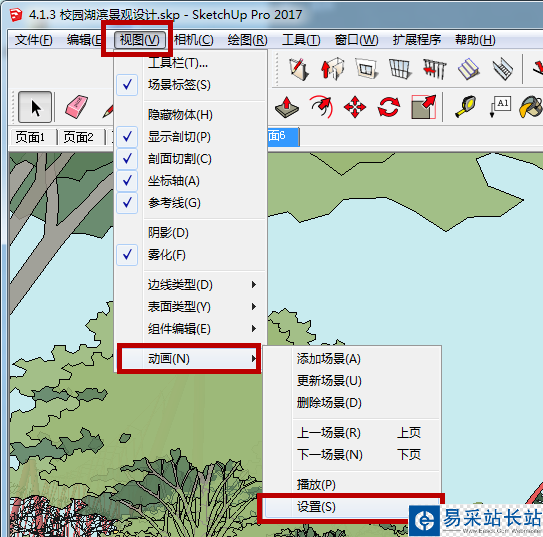
Task: Open the 动画(N) submenu
Action: click(x=190, y=359)
